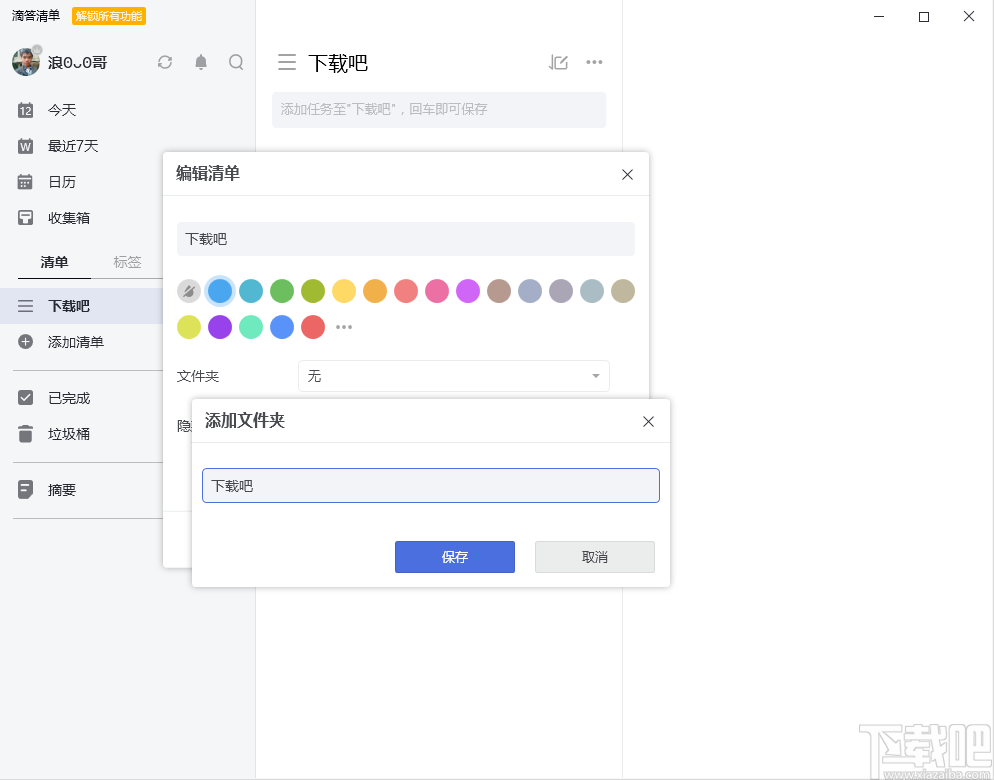Image resolution: width=994 pixels, height=780 pixels.
Task: Select the blue color swatch
Action: [x=220, y=291]
